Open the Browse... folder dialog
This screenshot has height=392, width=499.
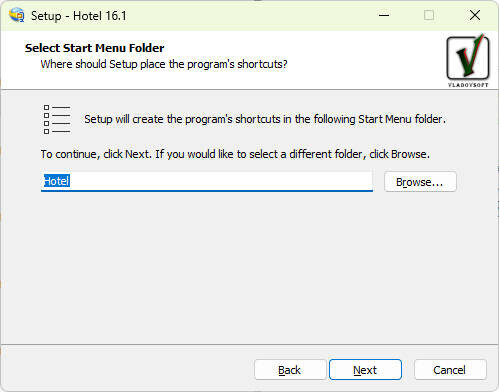pos(420,182)
